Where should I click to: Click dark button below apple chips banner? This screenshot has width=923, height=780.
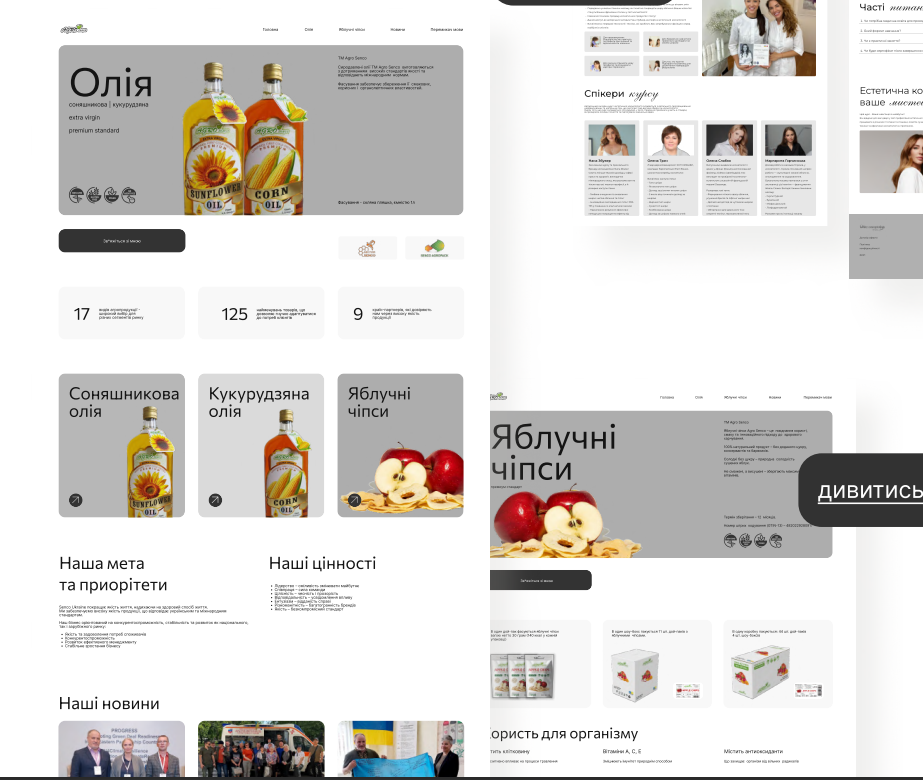540,580
